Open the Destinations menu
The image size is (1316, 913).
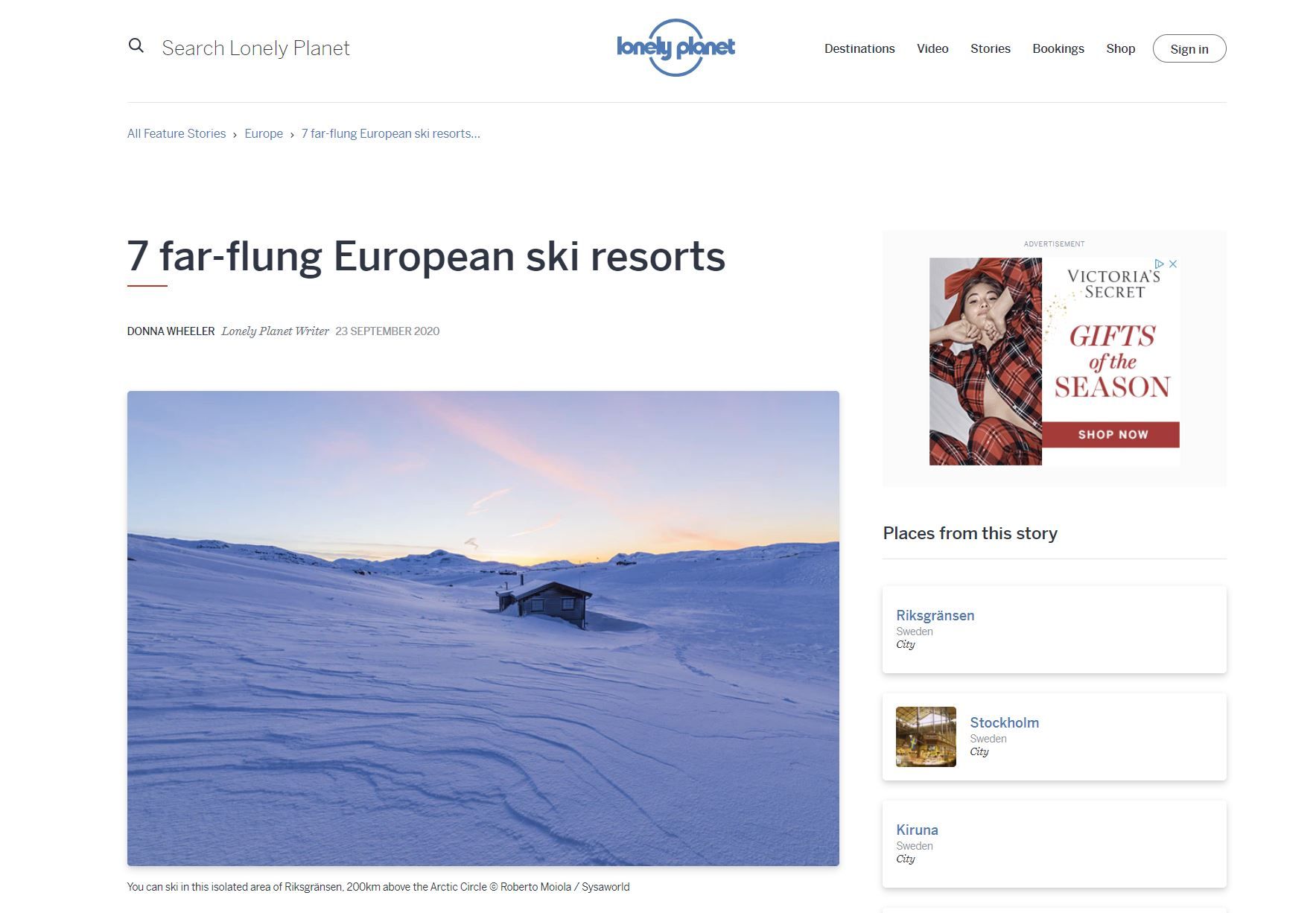coord(859,48)
